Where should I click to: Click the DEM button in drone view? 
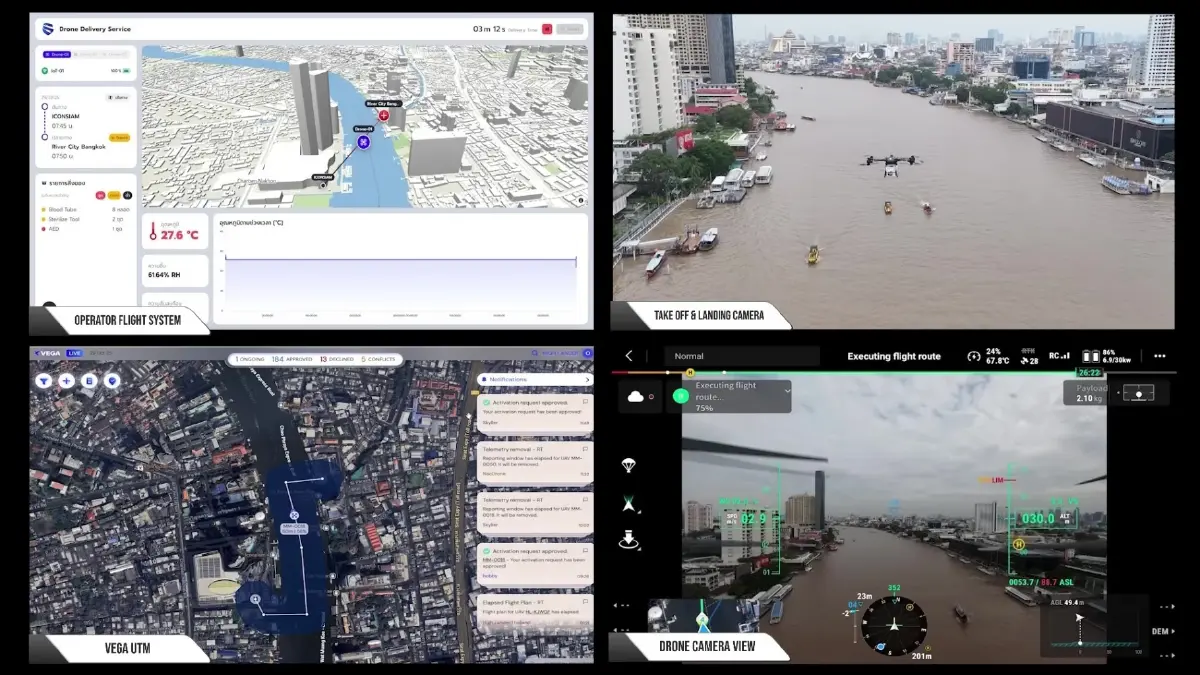(1160, 631)
